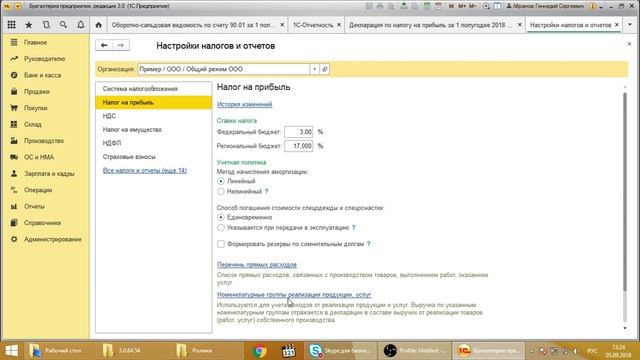The height and width of the screenshot is (360, 640).
Task: Open Зарплата и кадры sidebar section
Action: [x=49, y=173]
